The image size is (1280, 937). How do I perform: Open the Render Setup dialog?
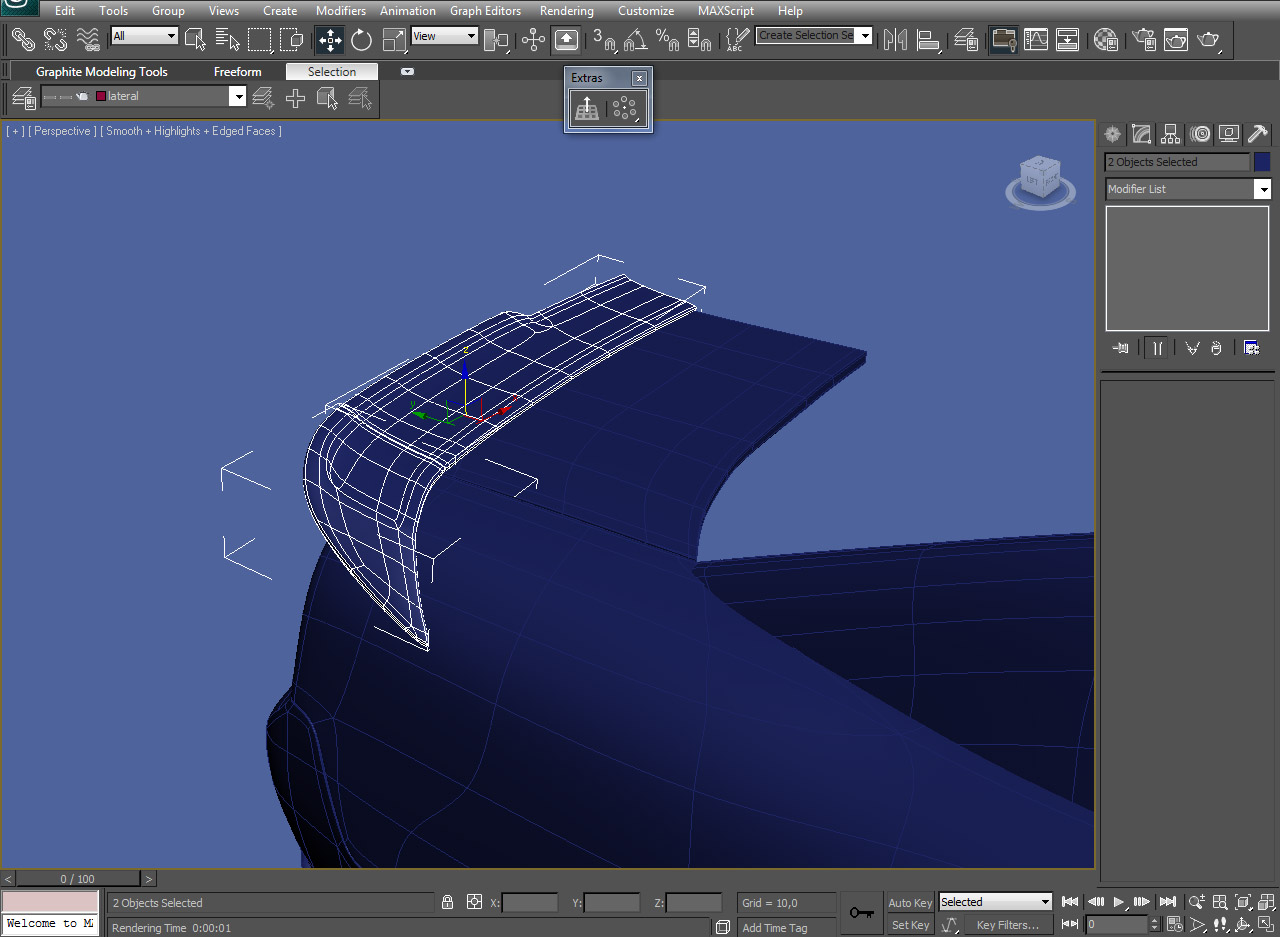1144,40
